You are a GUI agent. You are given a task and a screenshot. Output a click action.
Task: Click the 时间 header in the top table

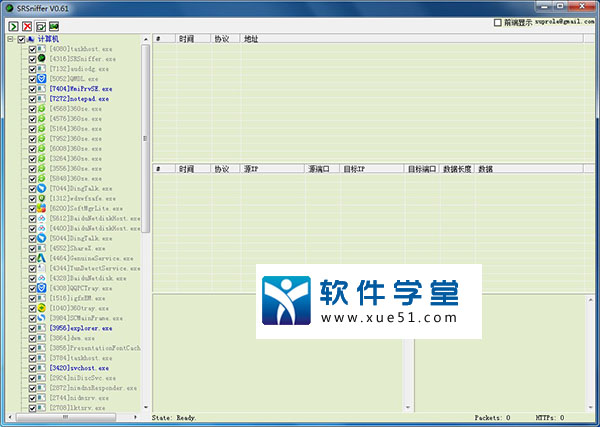[193, 39]
